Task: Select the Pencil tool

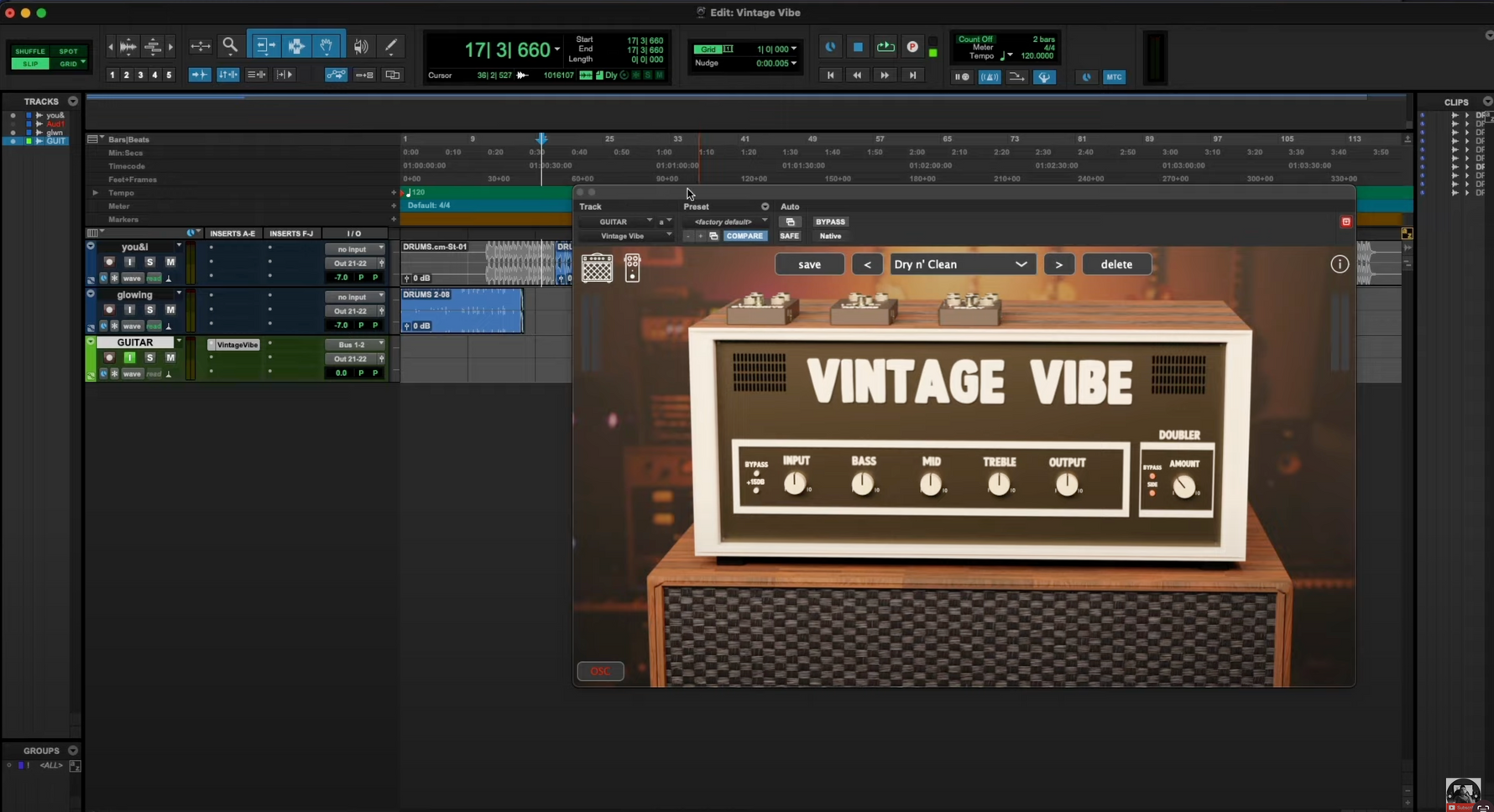Action: (391, 46)
